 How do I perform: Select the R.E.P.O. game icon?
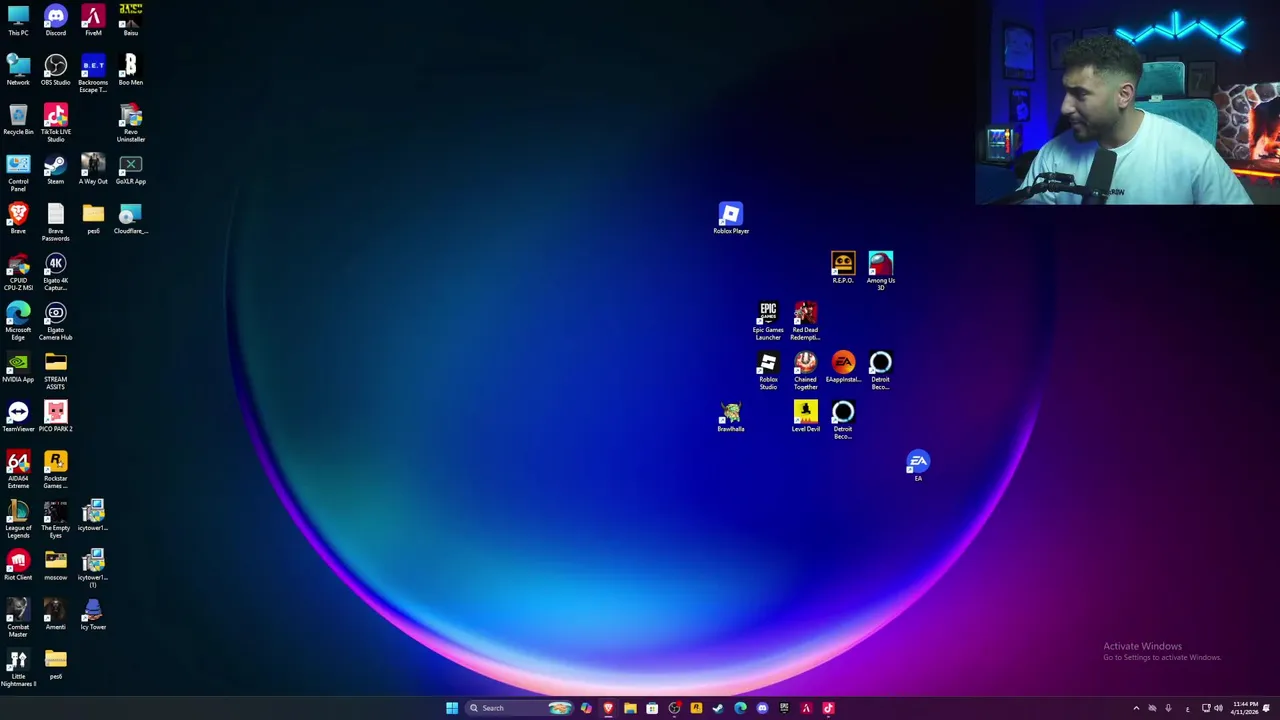pyautogui.click(x=843, y=268)
